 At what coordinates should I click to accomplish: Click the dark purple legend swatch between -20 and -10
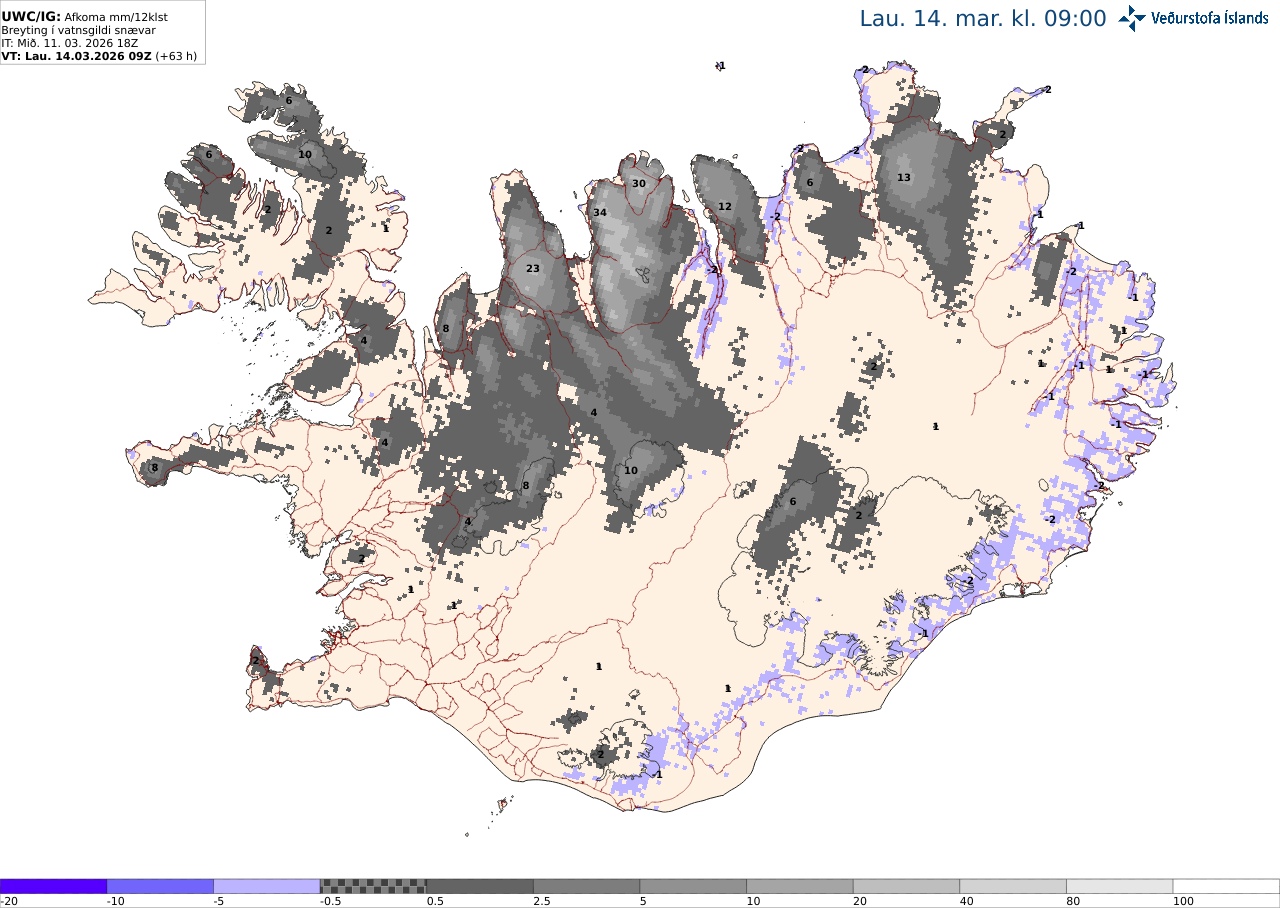(x=53, y=886)
